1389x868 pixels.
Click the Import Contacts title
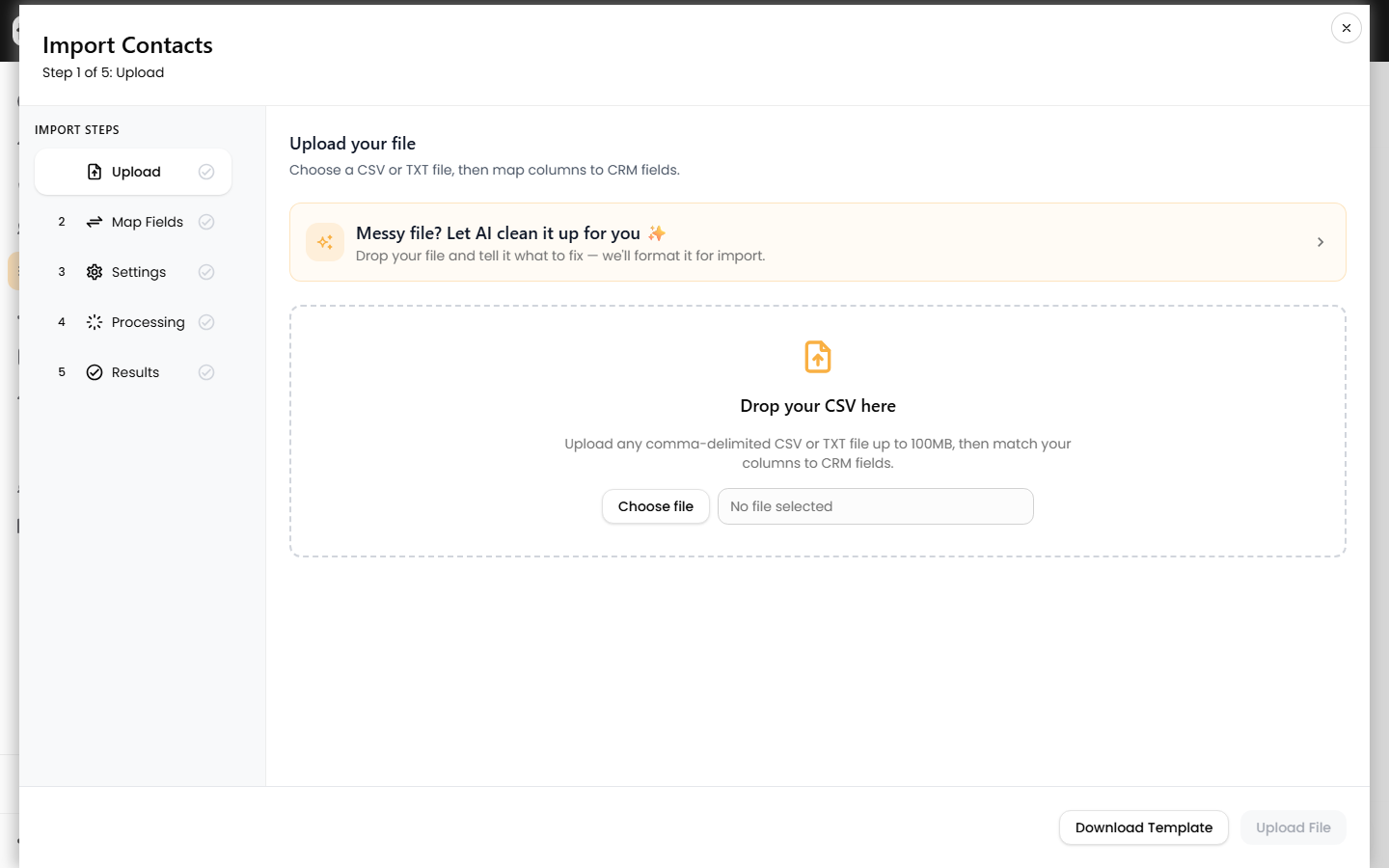(x=127, y=45)
